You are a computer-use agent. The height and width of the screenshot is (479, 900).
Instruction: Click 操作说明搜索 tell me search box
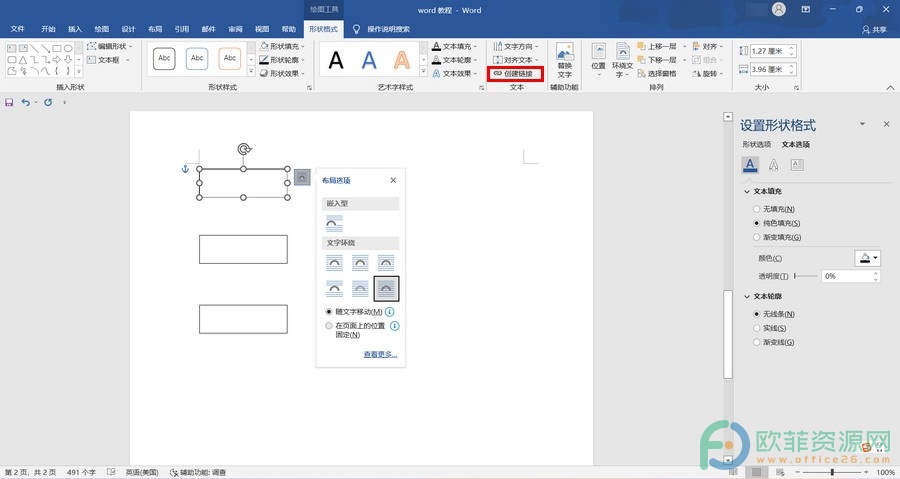point(382,29)
